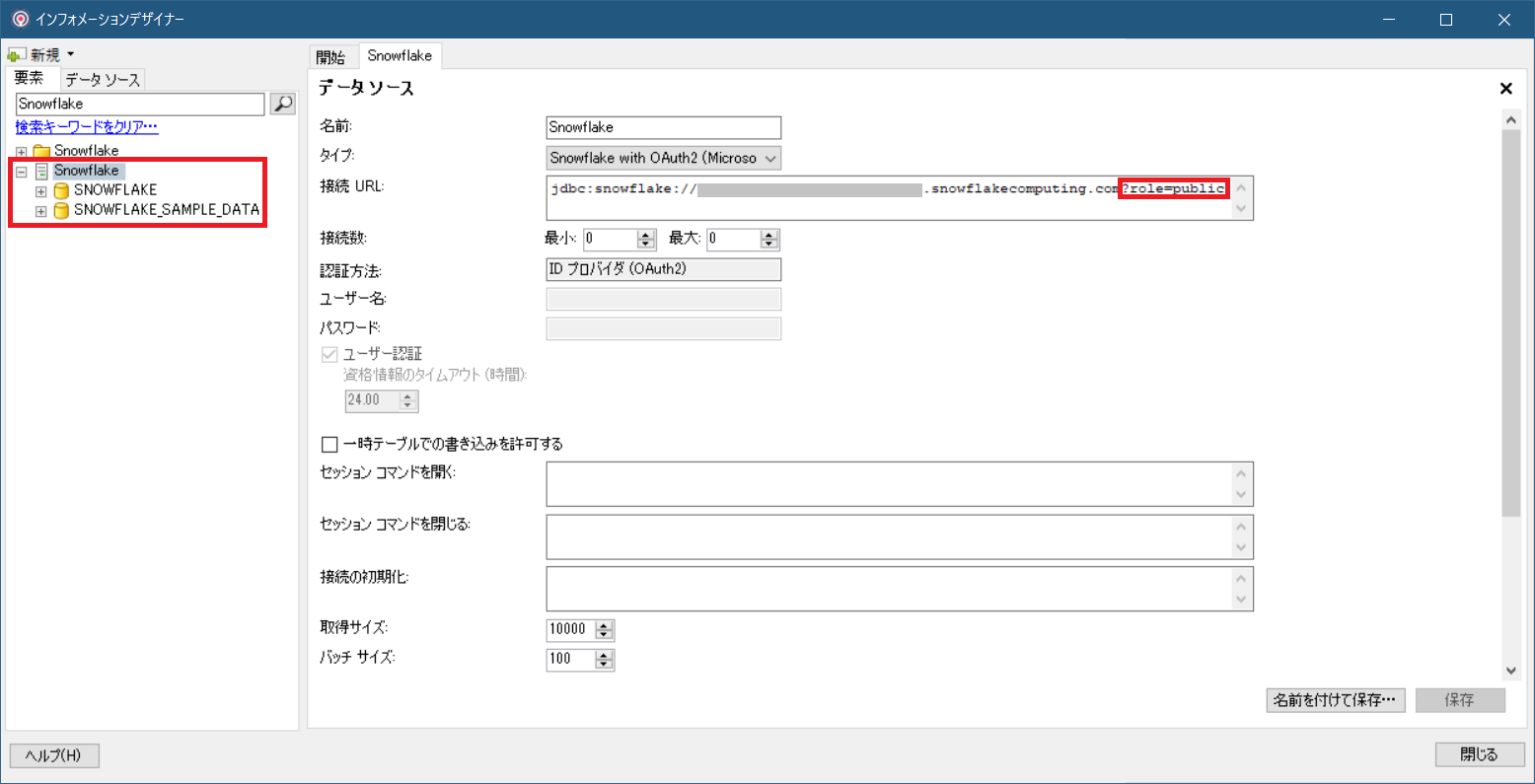The height and width of the screenshot is (784, 1535).
Task: Select the SNOWFLAKE_SAMPLE_DATA tree item
Action: click(x=167, y=210)
